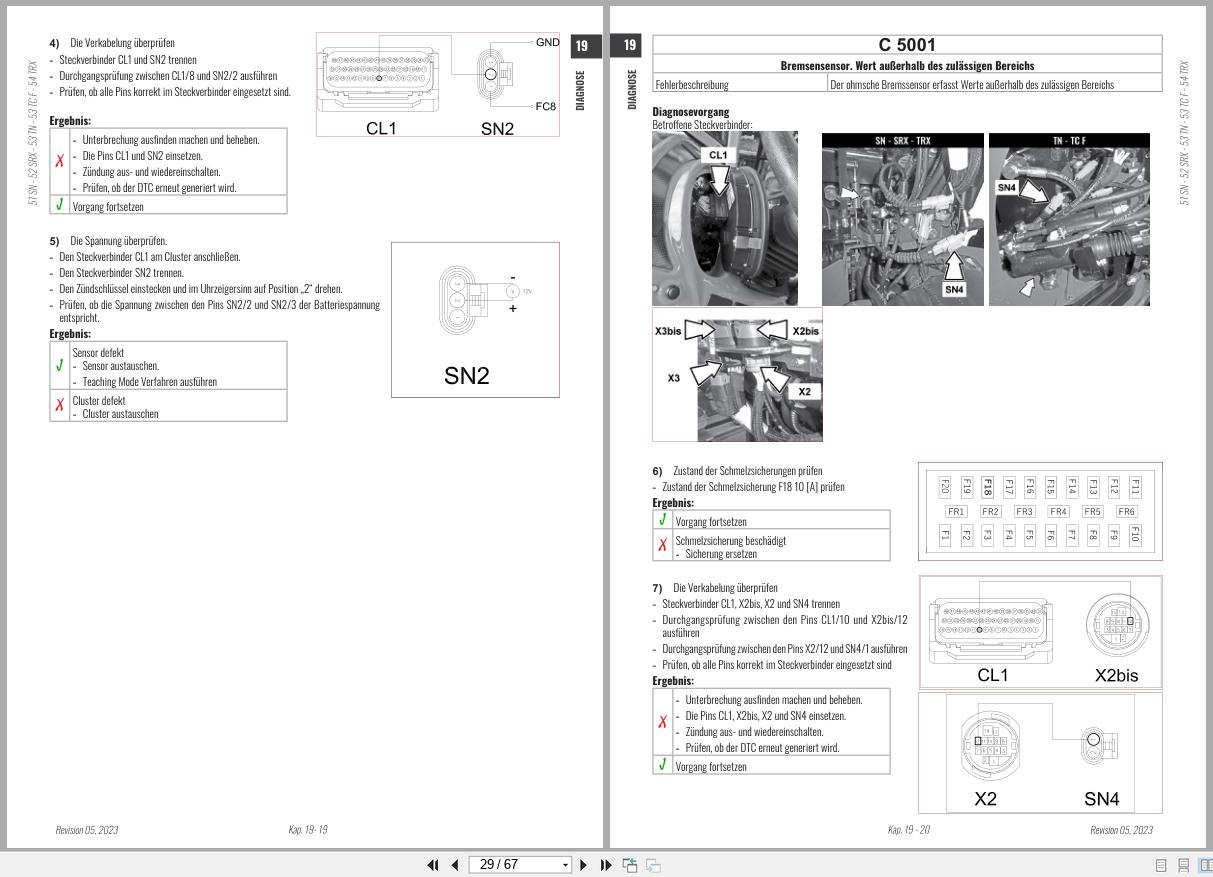1213x877 pixels.
Task: Click 'Kap. 19- 19' footer text
Action: click(308, 830)
